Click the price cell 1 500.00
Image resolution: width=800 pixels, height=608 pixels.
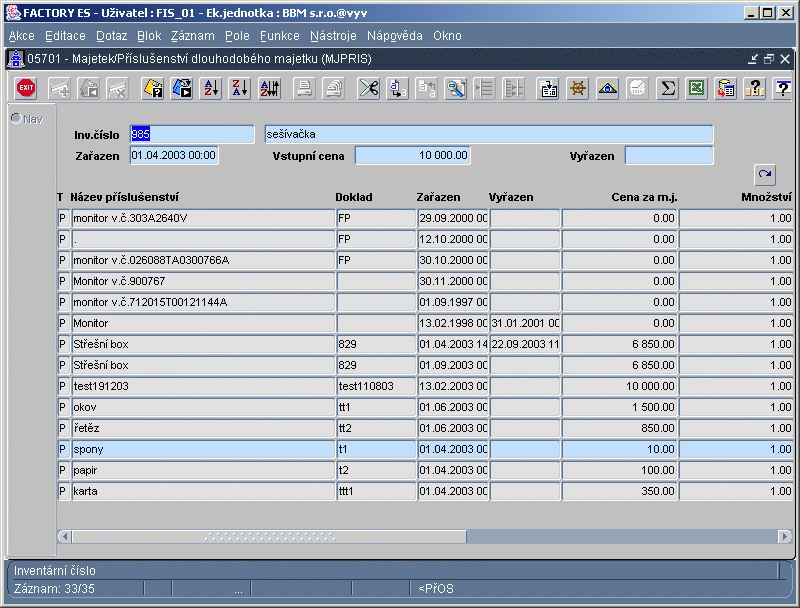619,407
